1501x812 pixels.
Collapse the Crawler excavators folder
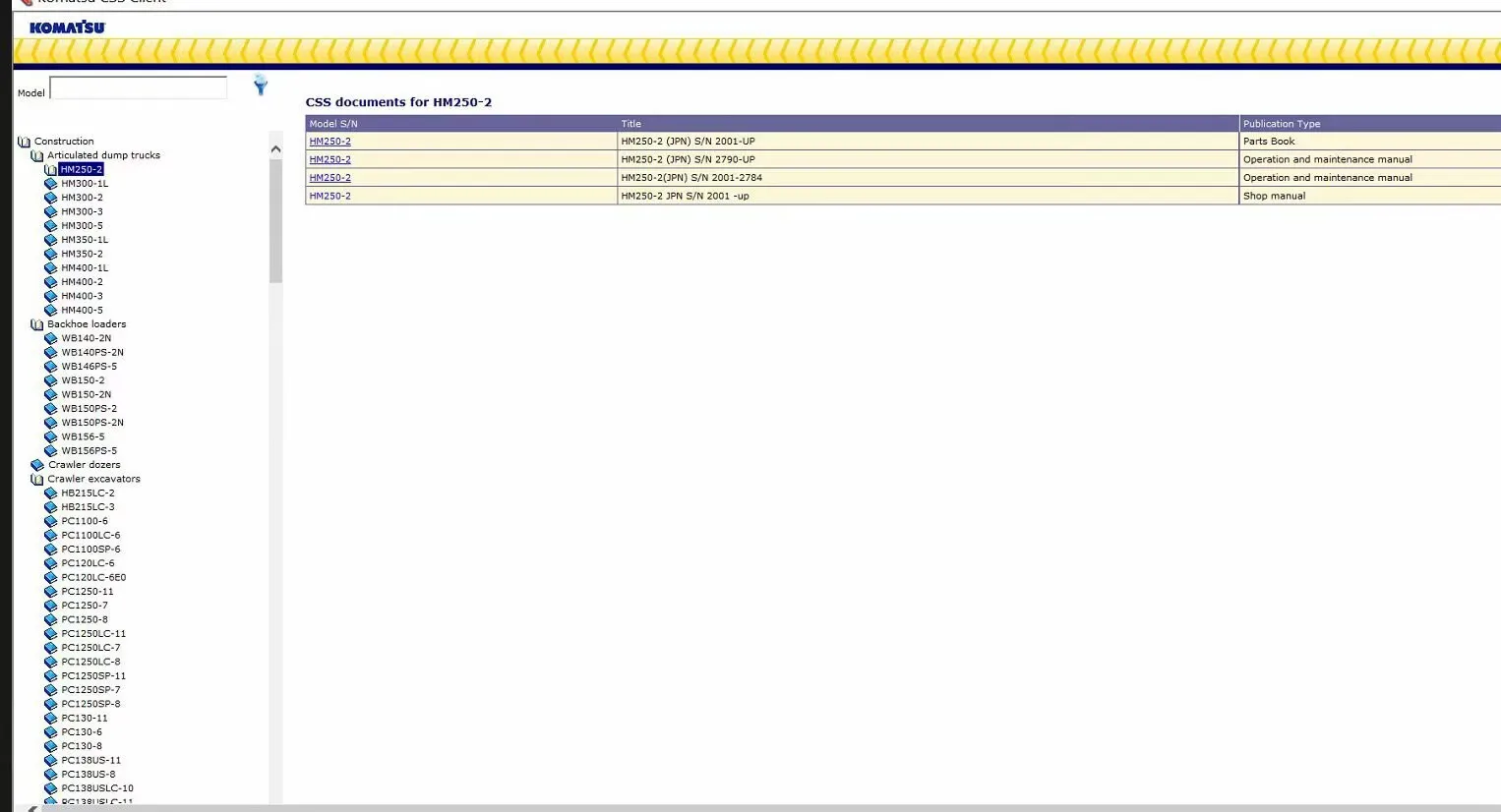coord(37,480)
